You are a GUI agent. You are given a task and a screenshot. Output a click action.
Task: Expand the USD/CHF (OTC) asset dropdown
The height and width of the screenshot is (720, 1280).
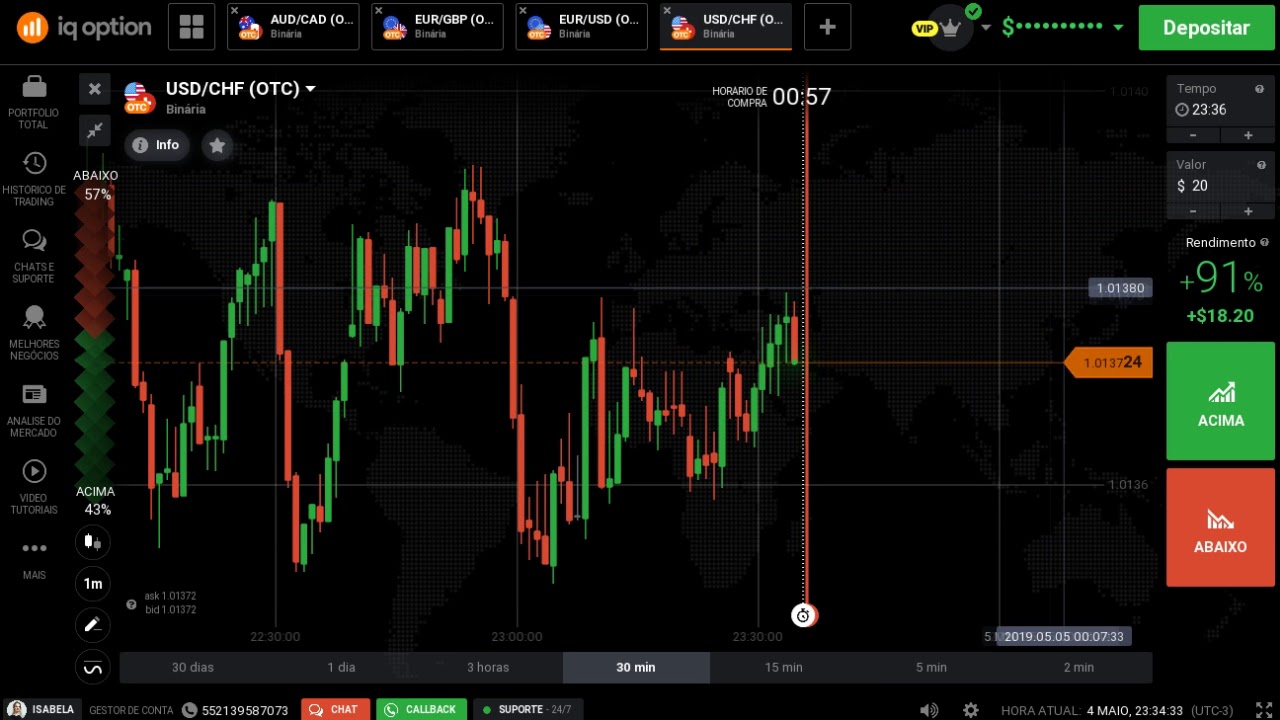[310, 89]
